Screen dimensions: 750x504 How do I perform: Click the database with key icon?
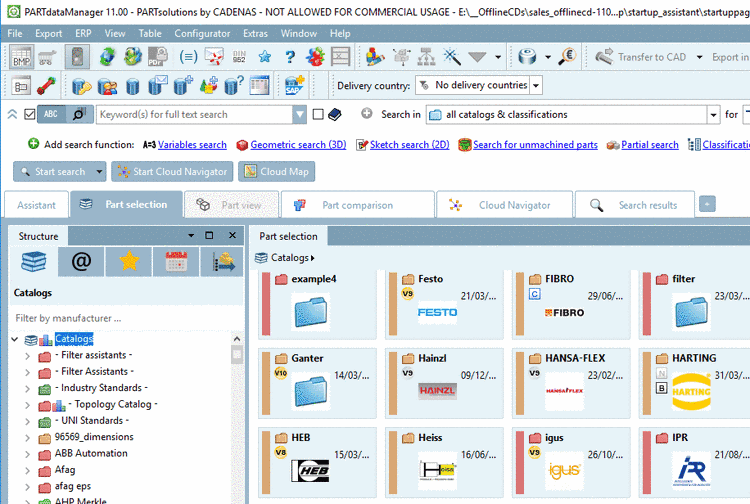point(82,86)
